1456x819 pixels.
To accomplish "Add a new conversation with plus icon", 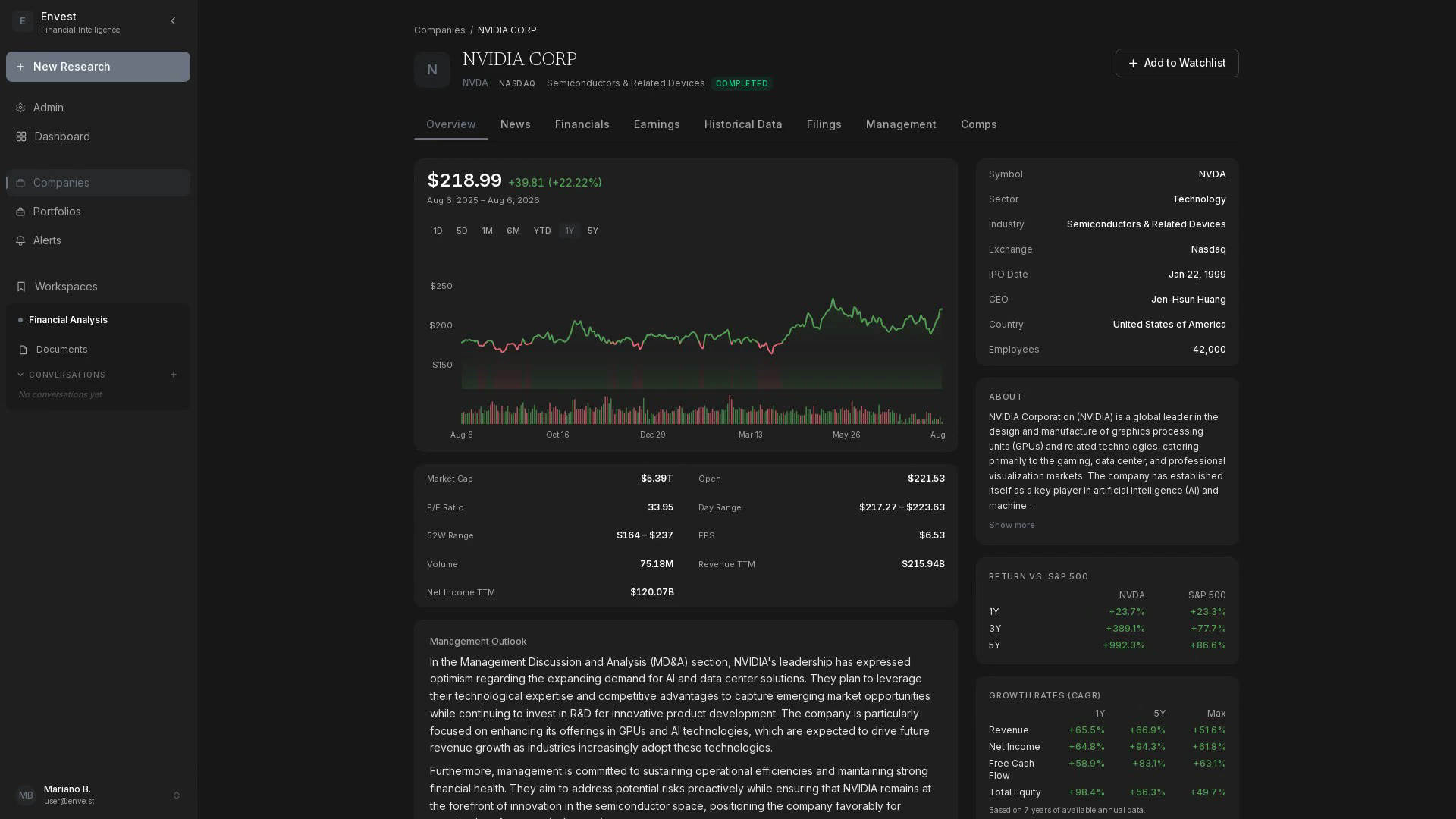I will [174, 375].
